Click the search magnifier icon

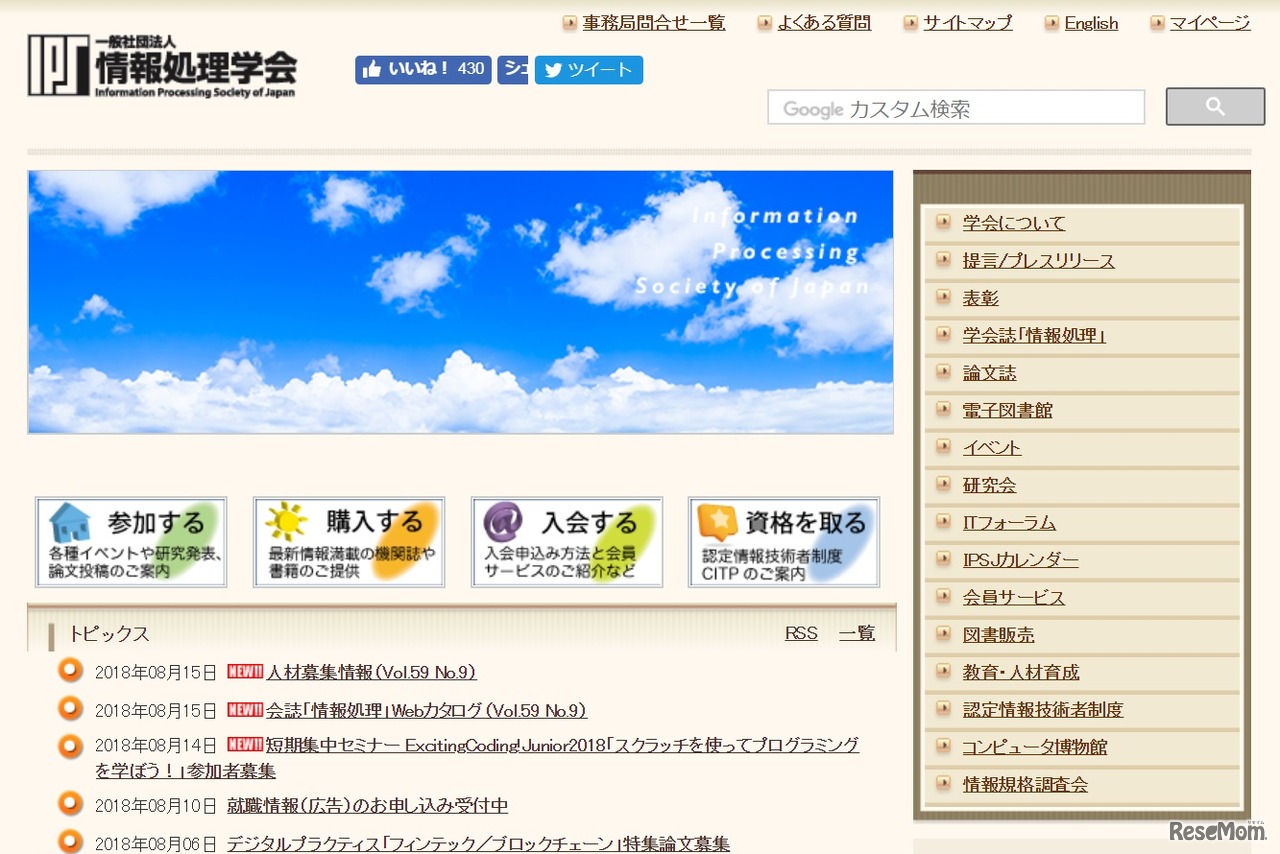pos(1214,106)
